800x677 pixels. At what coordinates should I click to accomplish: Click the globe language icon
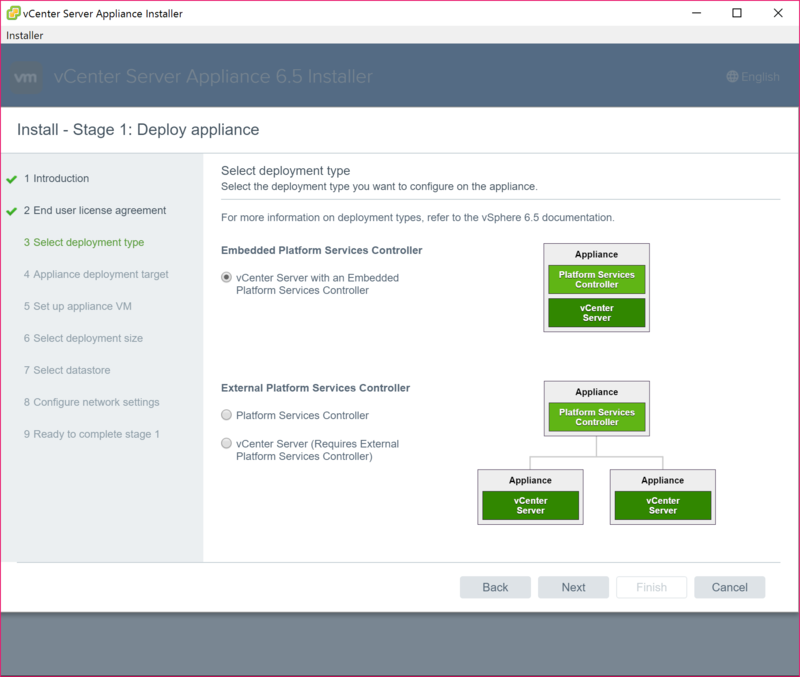pyautogui.click(x=732, y=77)
